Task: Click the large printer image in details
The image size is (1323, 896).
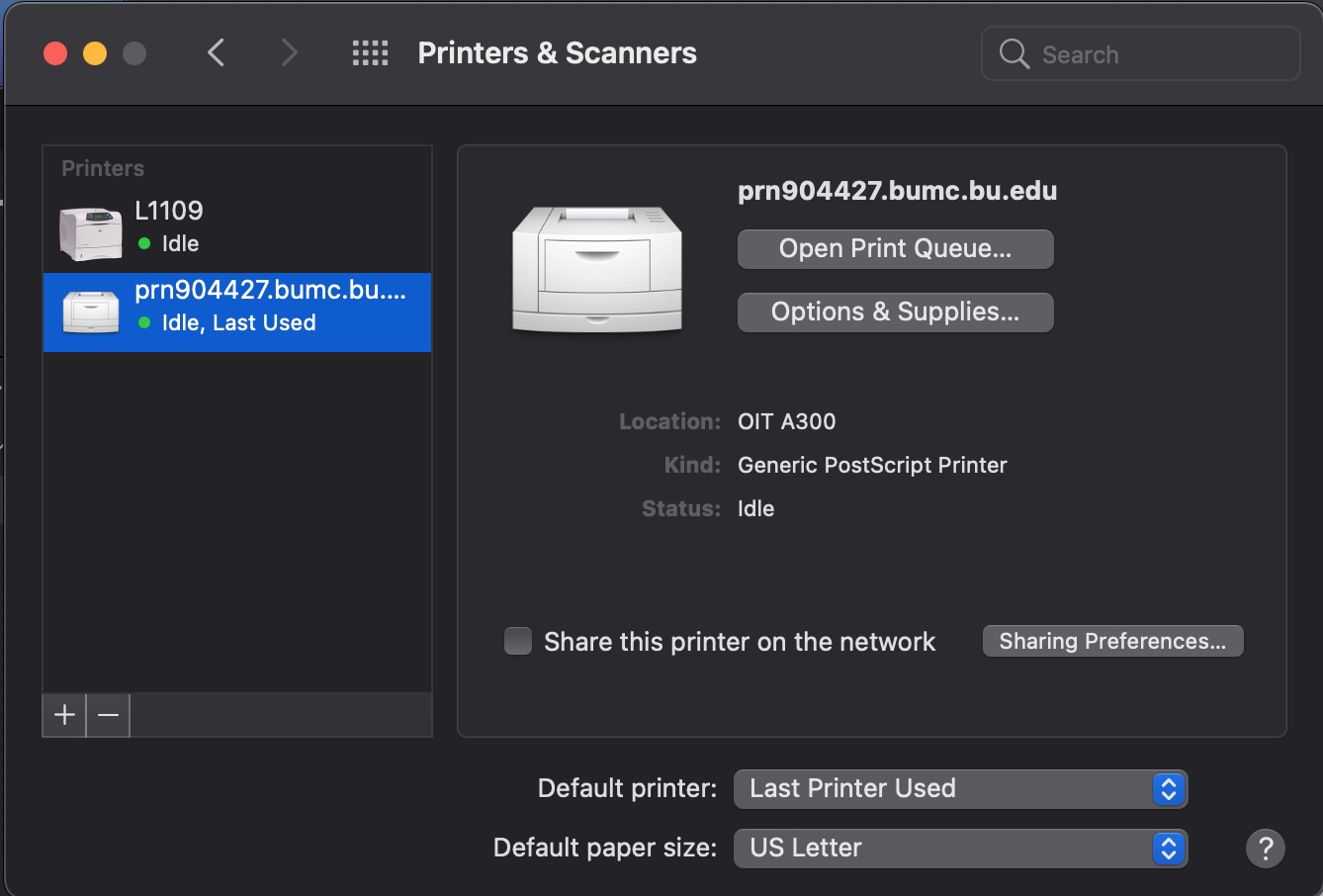Action: tap(597, 269)
